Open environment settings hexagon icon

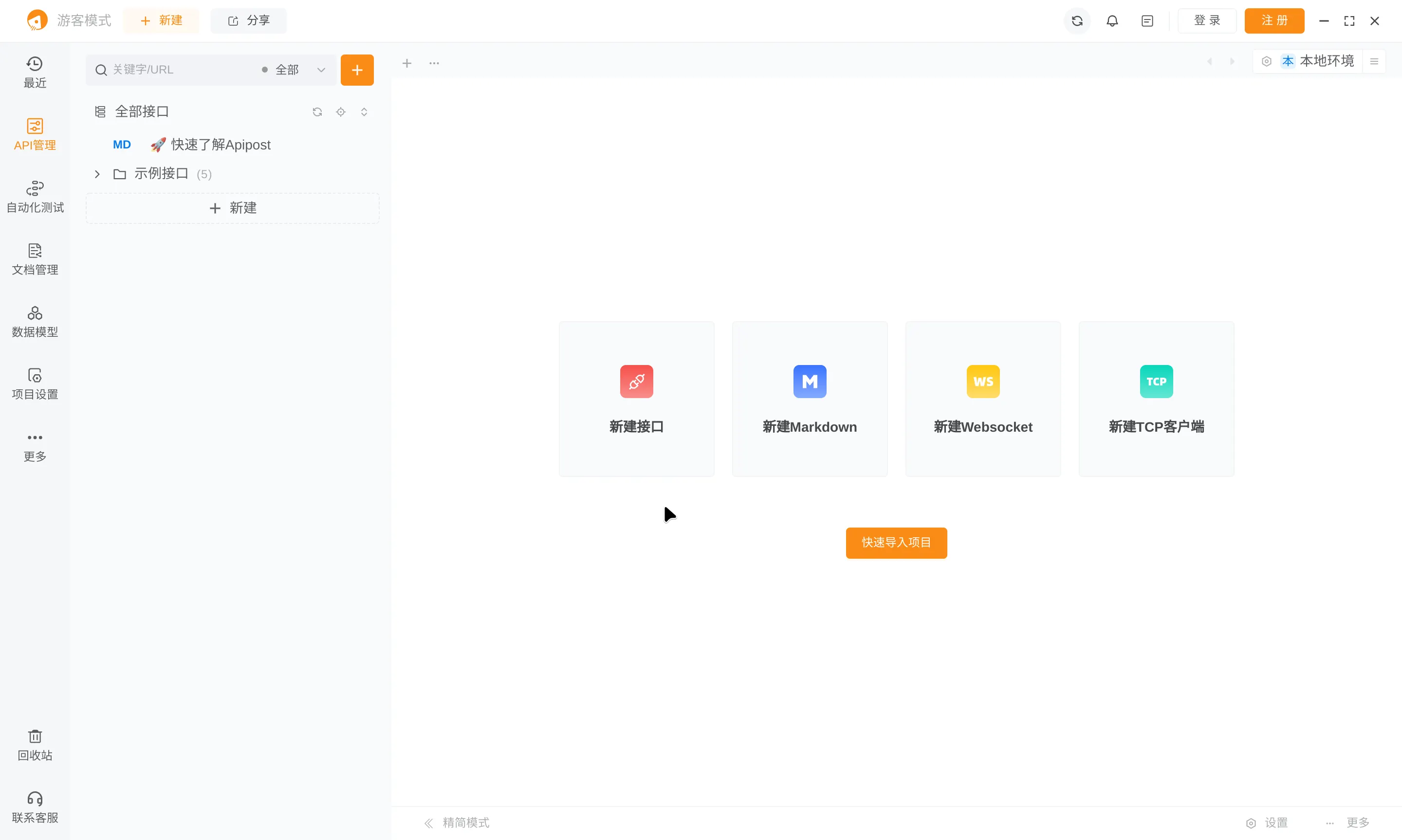pos(1266,61)
